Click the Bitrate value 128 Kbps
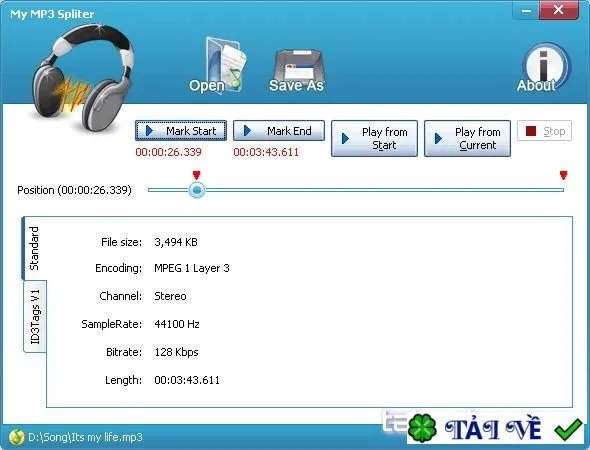This screenshot has width=590, height=450. (x=176, y=352)
